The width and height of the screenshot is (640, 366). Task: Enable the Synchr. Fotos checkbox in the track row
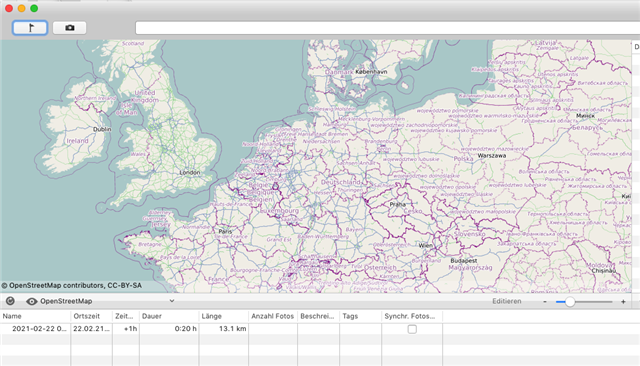coord(412,329)
